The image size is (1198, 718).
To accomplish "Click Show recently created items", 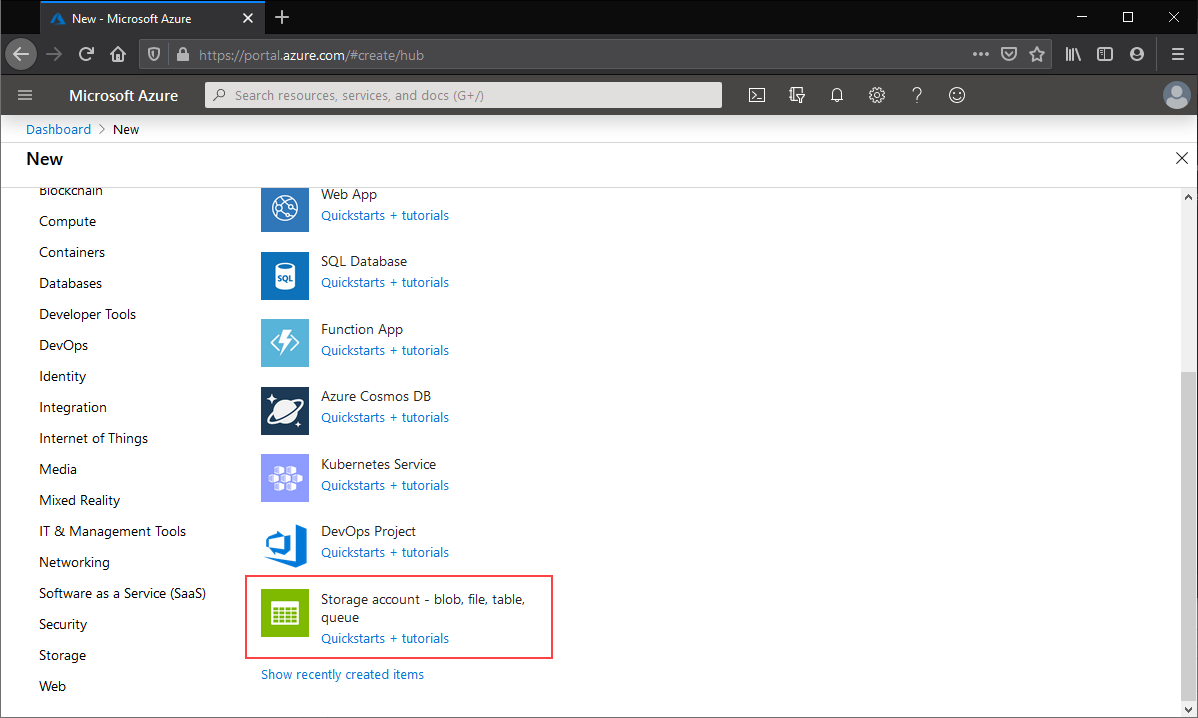I will coord(342,674).
